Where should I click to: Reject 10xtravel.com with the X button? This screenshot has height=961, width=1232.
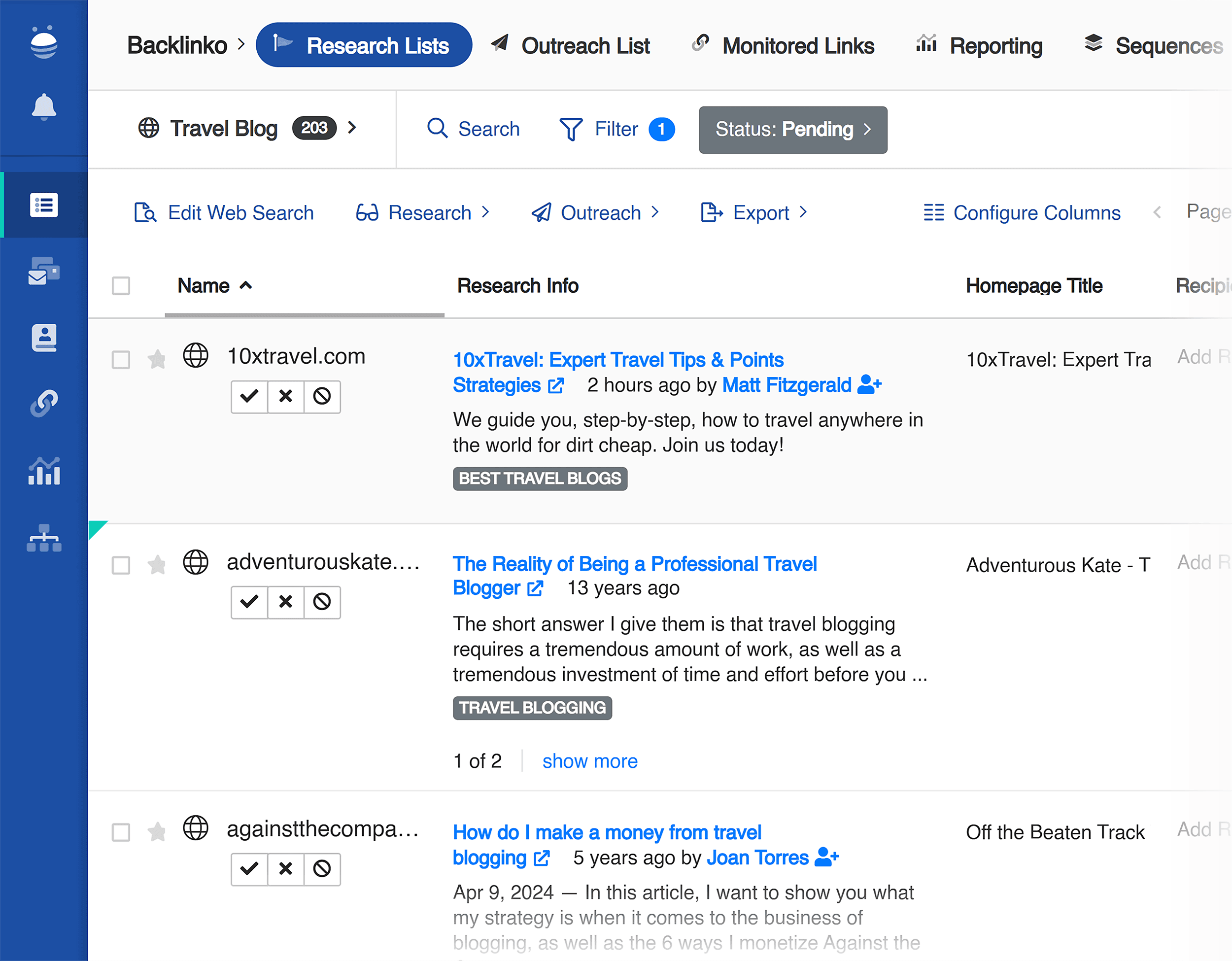[286, 396]
